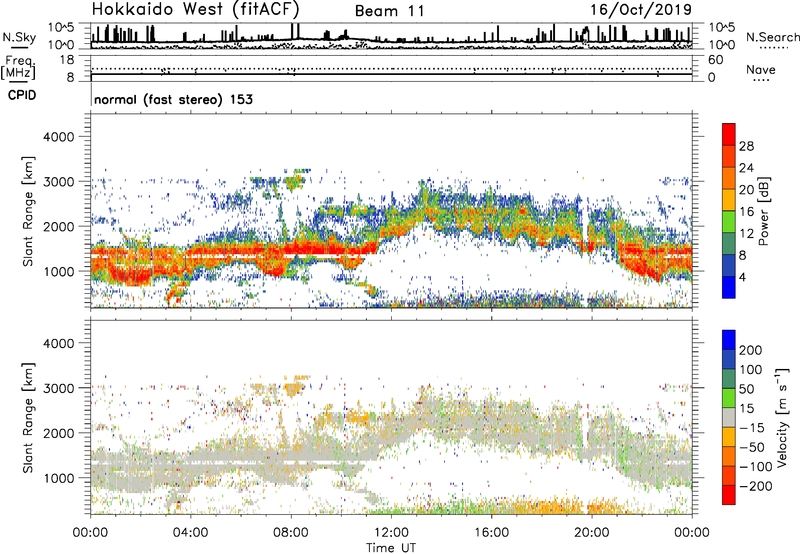Pick the teal Velocity swatch between 100 and 50

tap(729, 379)
